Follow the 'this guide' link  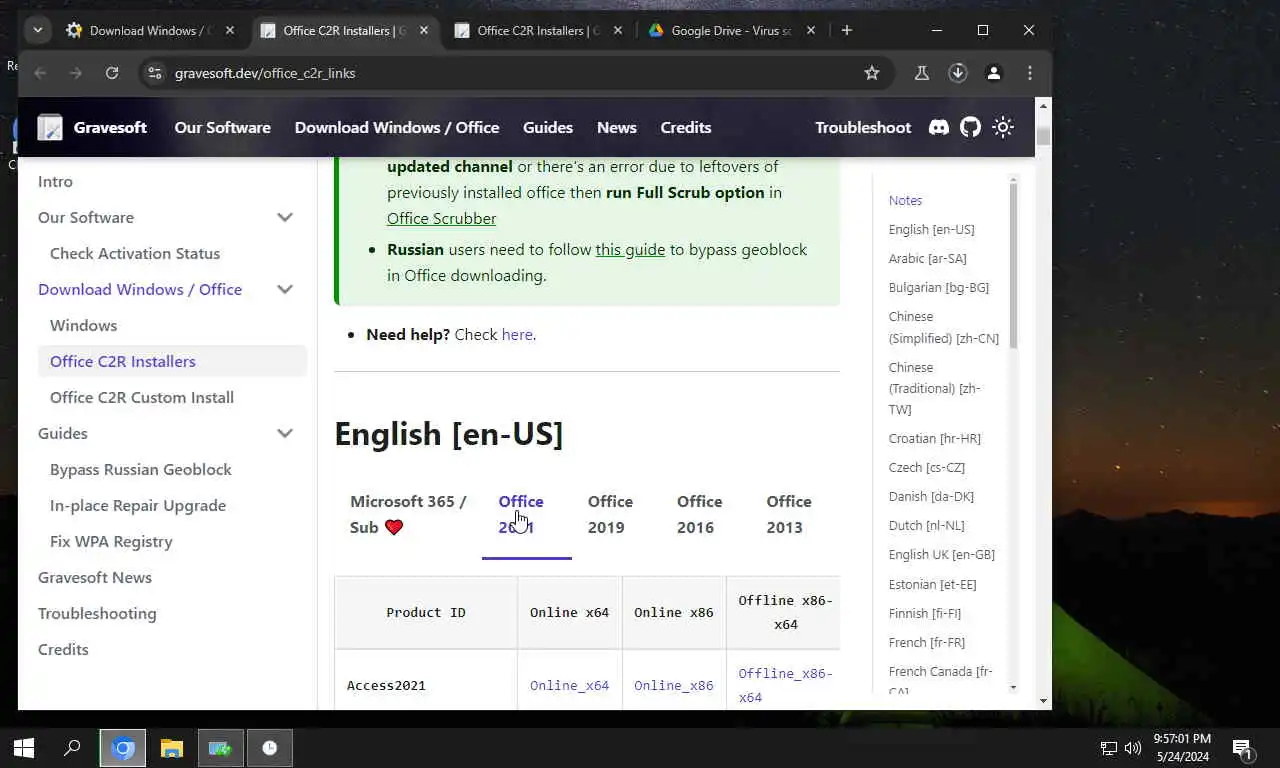[630, 249]
